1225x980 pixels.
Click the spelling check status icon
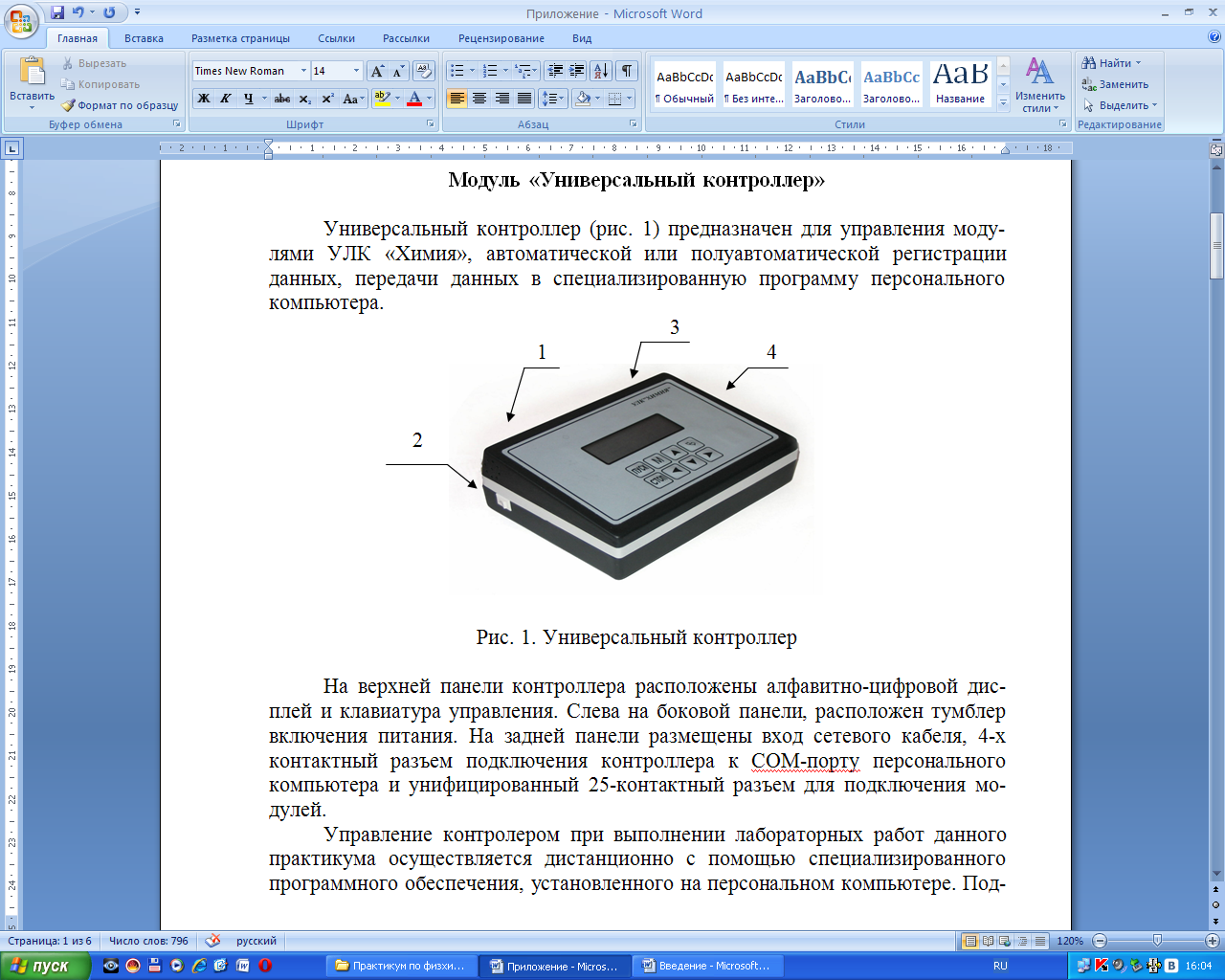[213, 941]
